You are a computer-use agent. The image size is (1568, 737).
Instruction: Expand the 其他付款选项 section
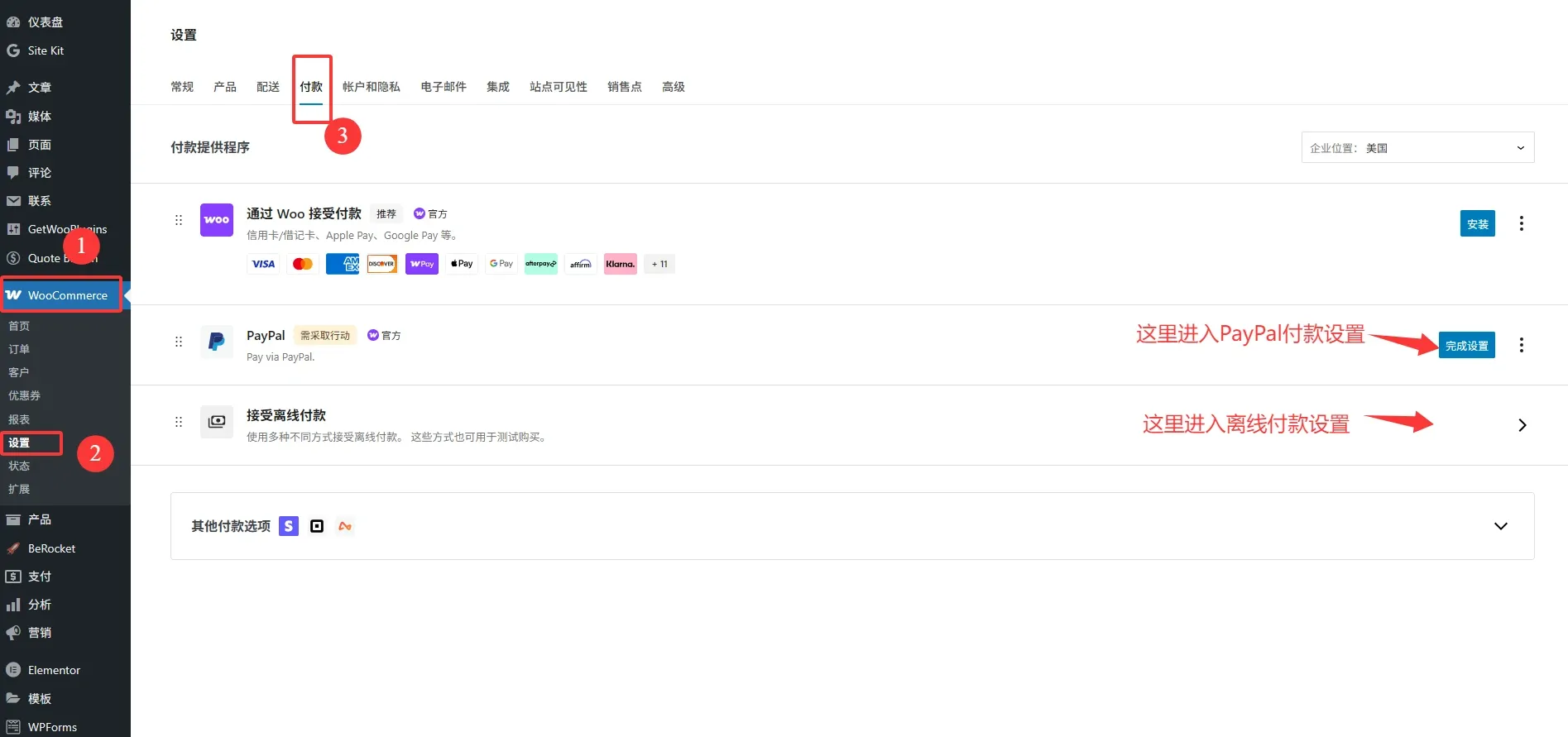point(1500,526)
